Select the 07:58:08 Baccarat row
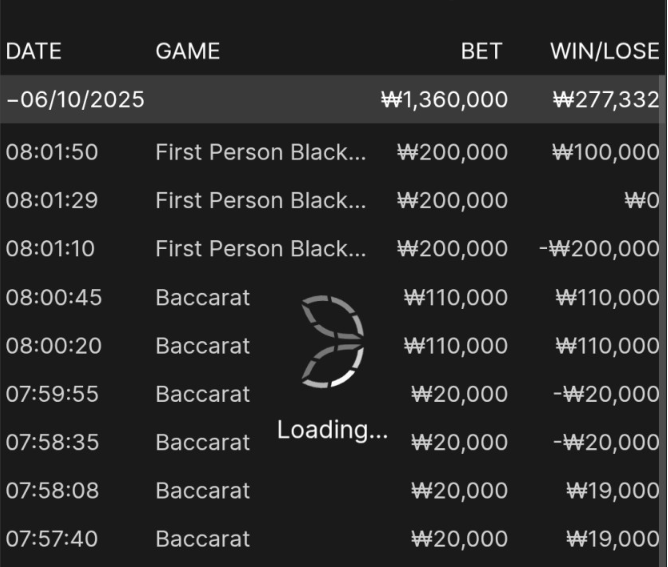This screenshot has height=567, width=668. click(203, 490)
